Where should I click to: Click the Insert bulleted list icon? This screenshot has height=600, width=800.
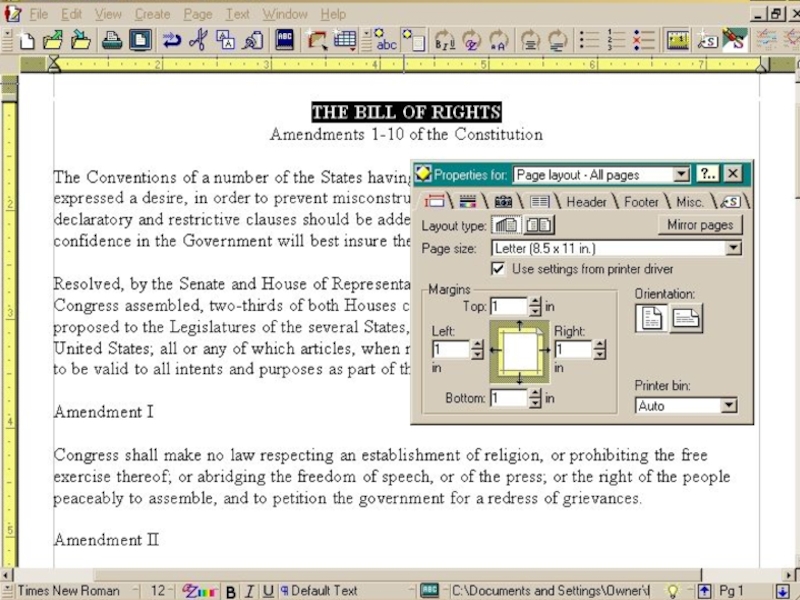(x=590, y=40)
